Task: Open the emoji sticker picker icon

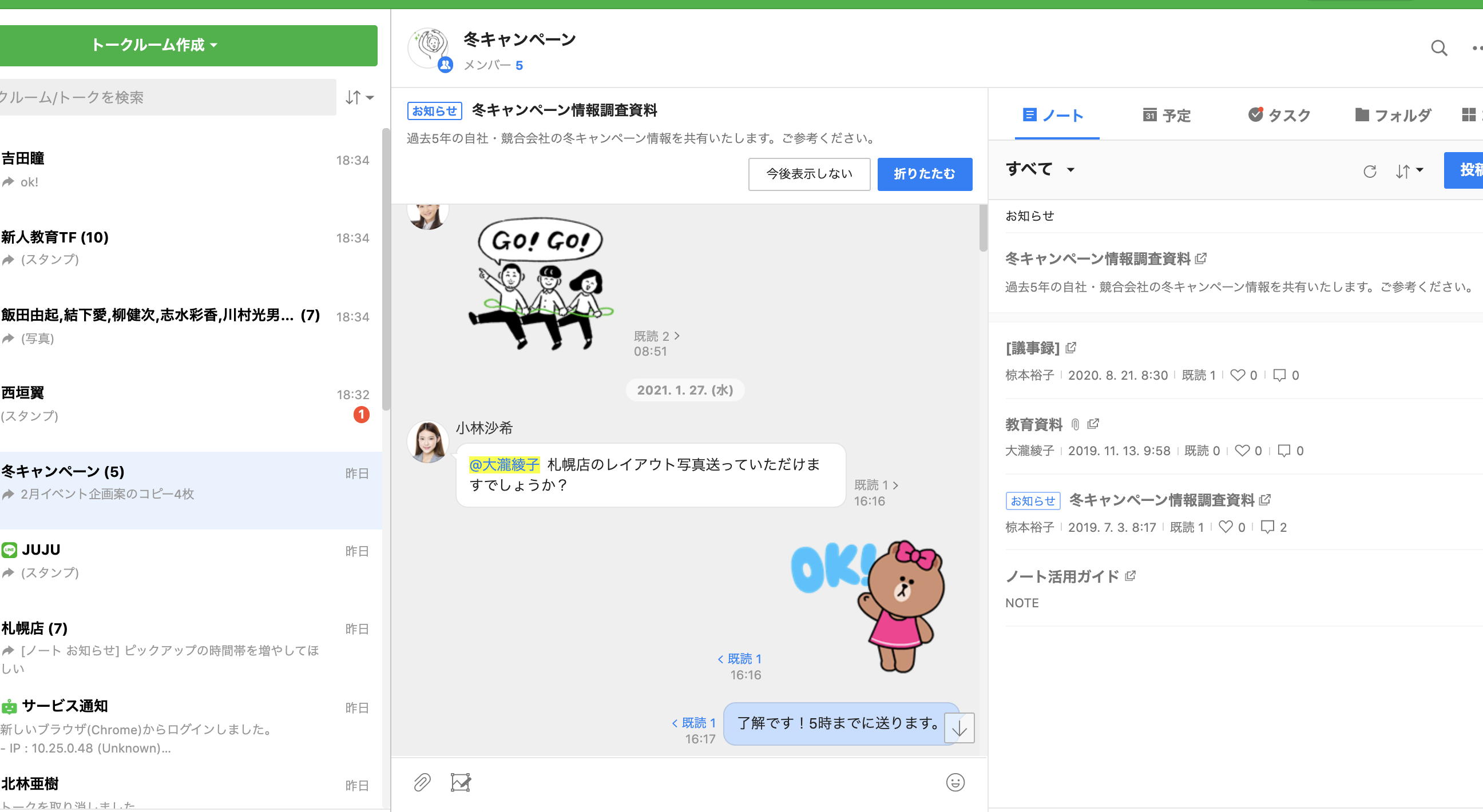Action: (x=955, y=782)
